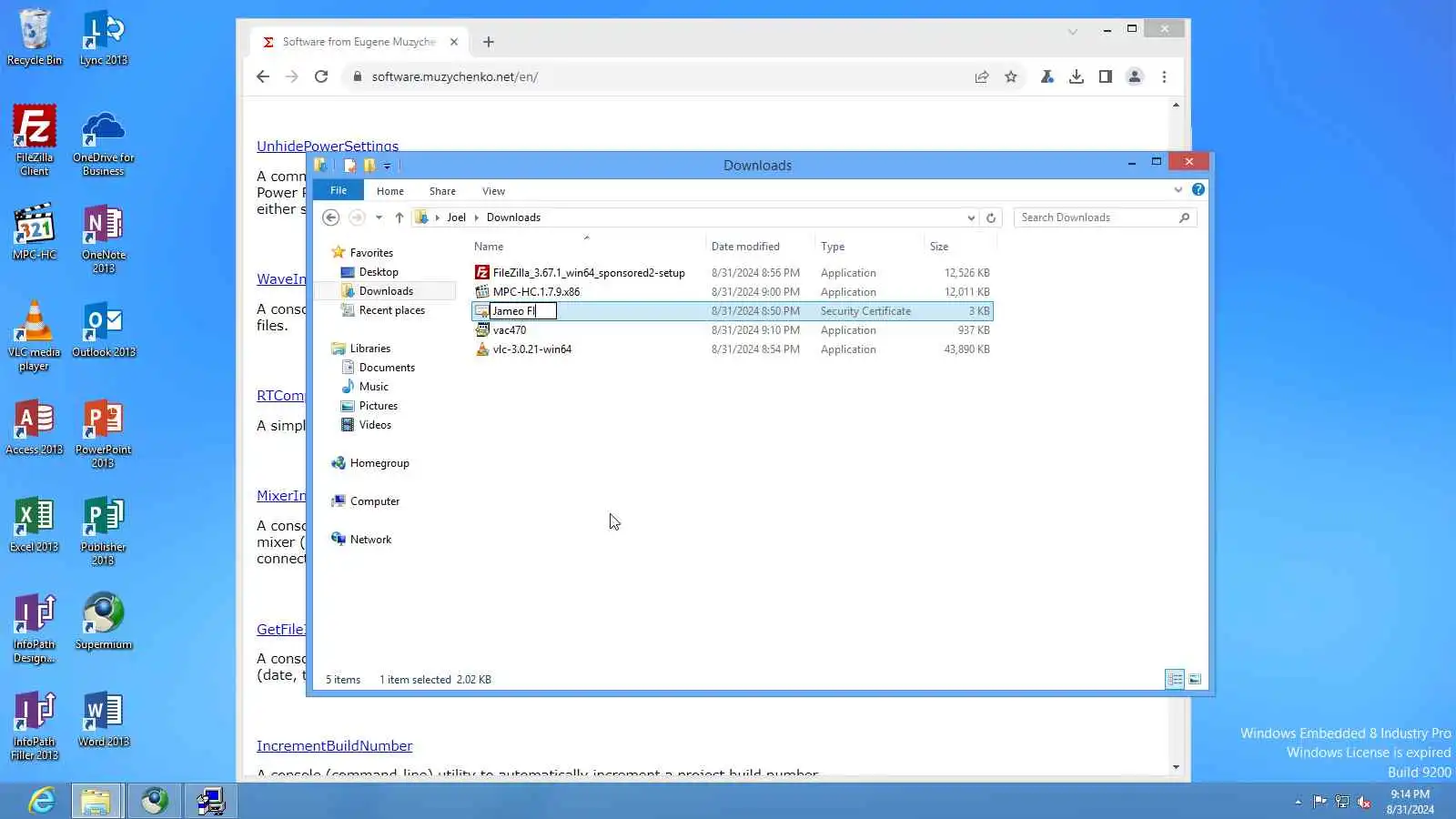Open the RTCom link on the webpage
The width and height of the screenshot is (1456, 819).
pos(281,396)
